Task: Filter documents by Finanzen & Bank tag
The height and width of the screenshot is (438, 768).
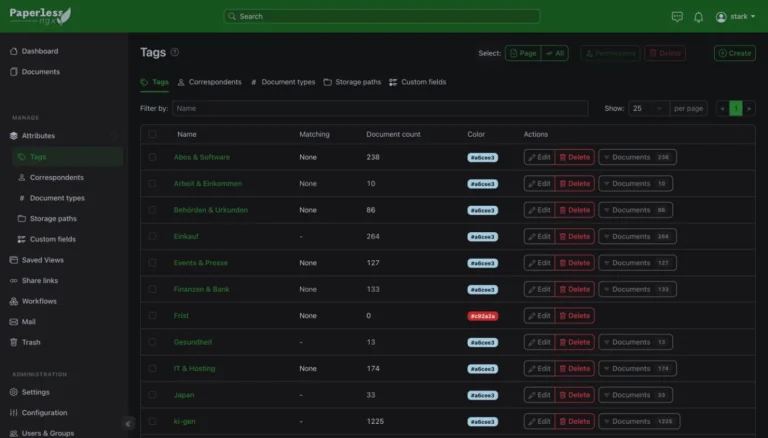Action: tap(637, 290)
